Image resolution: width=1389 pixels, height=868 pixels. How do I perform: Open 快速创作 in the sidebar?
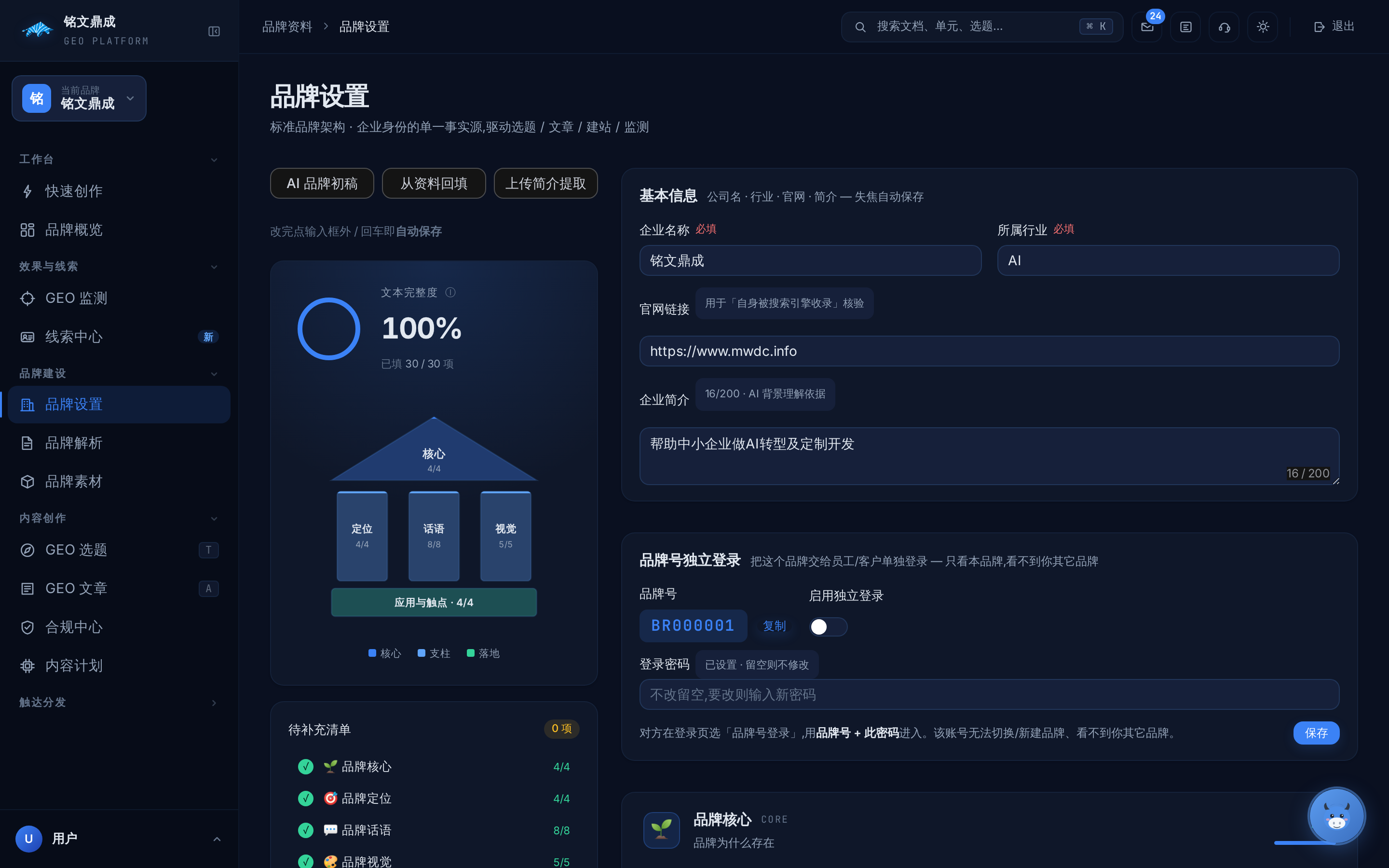click(x=119, y=191)
